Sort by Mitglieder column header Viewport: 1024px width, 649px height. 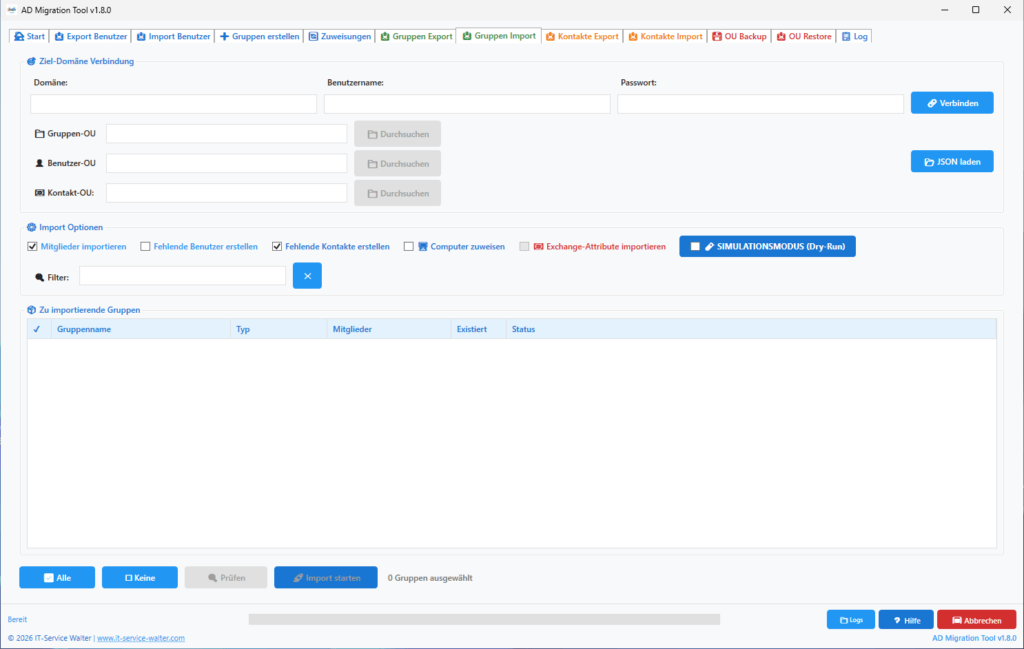coord(389,329)
